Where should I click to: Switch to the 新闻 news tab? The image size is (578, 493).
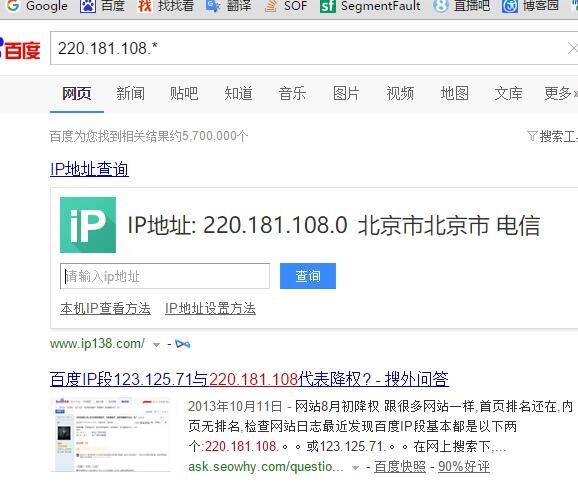point(130,93)
